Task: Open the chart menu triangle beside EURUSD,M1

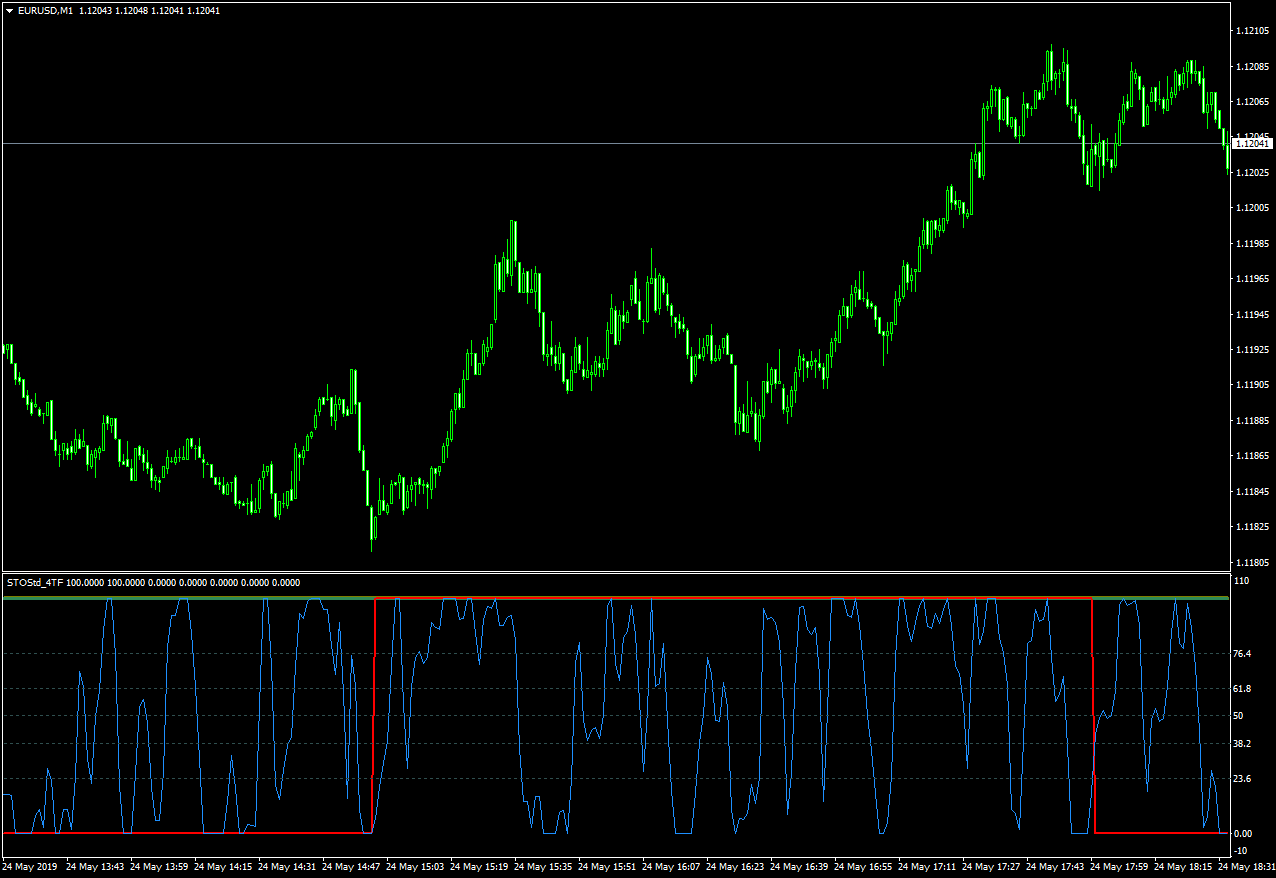Action: pyautogui.click(x=9, y=10)
